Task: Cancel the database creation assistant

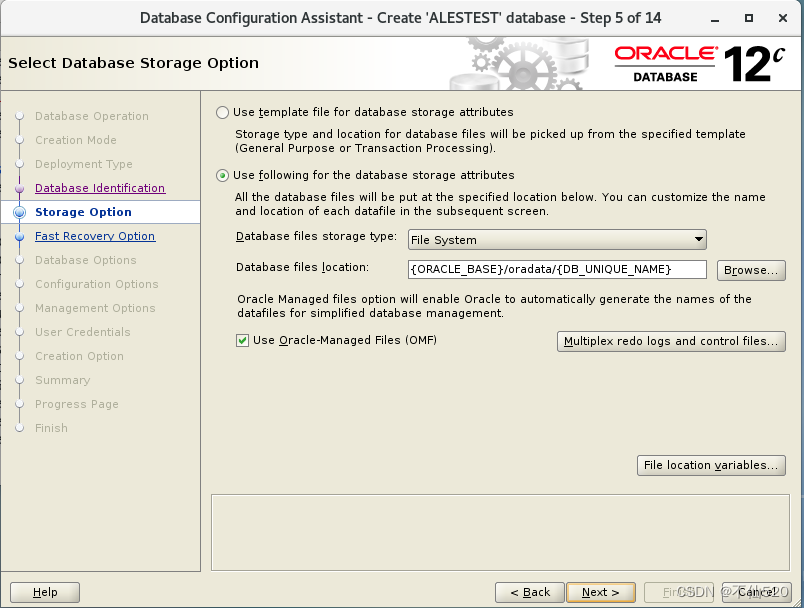Action: coord(755,592)
